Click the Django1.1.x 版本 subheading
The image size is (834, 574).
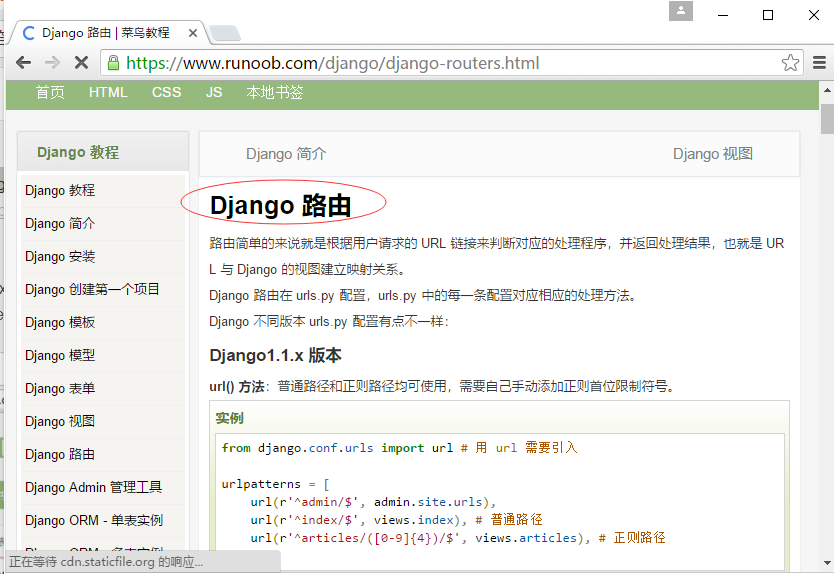click(x=276, y=355)
